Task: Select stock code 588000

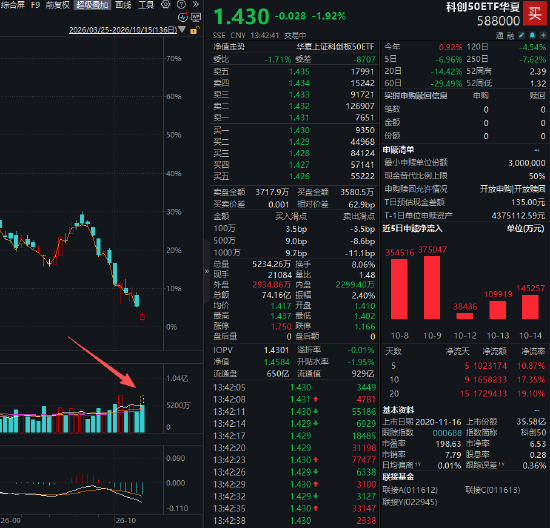Action: click(498, 21)
